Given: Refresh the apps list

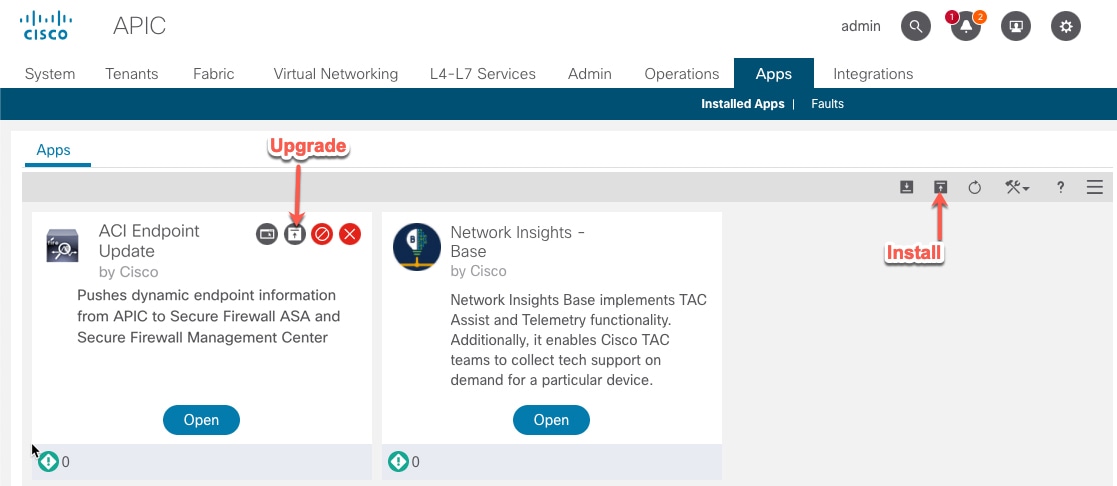Looking at the screenshot, I should pyautogui.click(x=975, y=187).
